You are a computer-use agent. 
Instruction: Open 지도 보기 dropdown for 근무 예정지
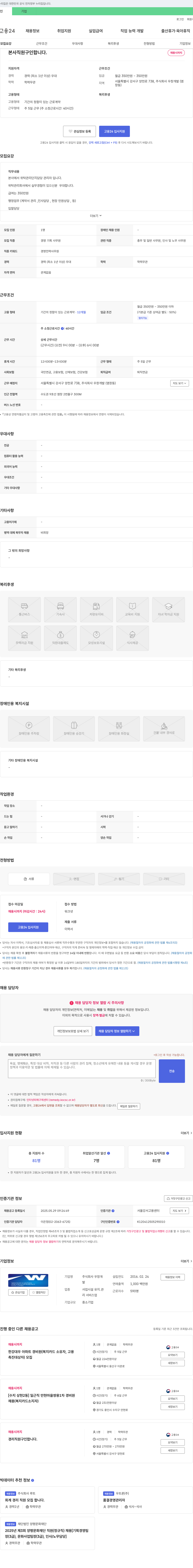[x=180, y=383]
